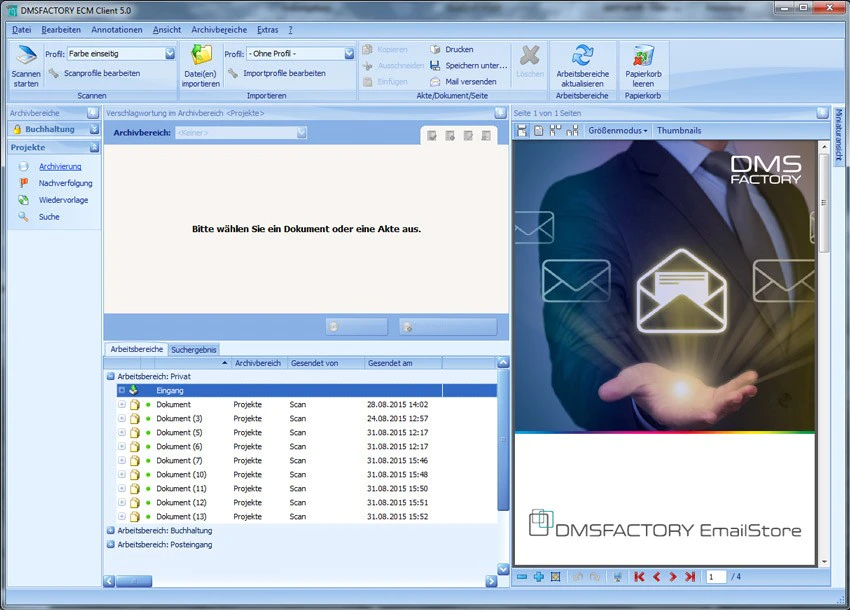Zoom in with the blue plus icon
Image resolution: width=850 pixels, height=610 pixels.
[x=538, y=577]
